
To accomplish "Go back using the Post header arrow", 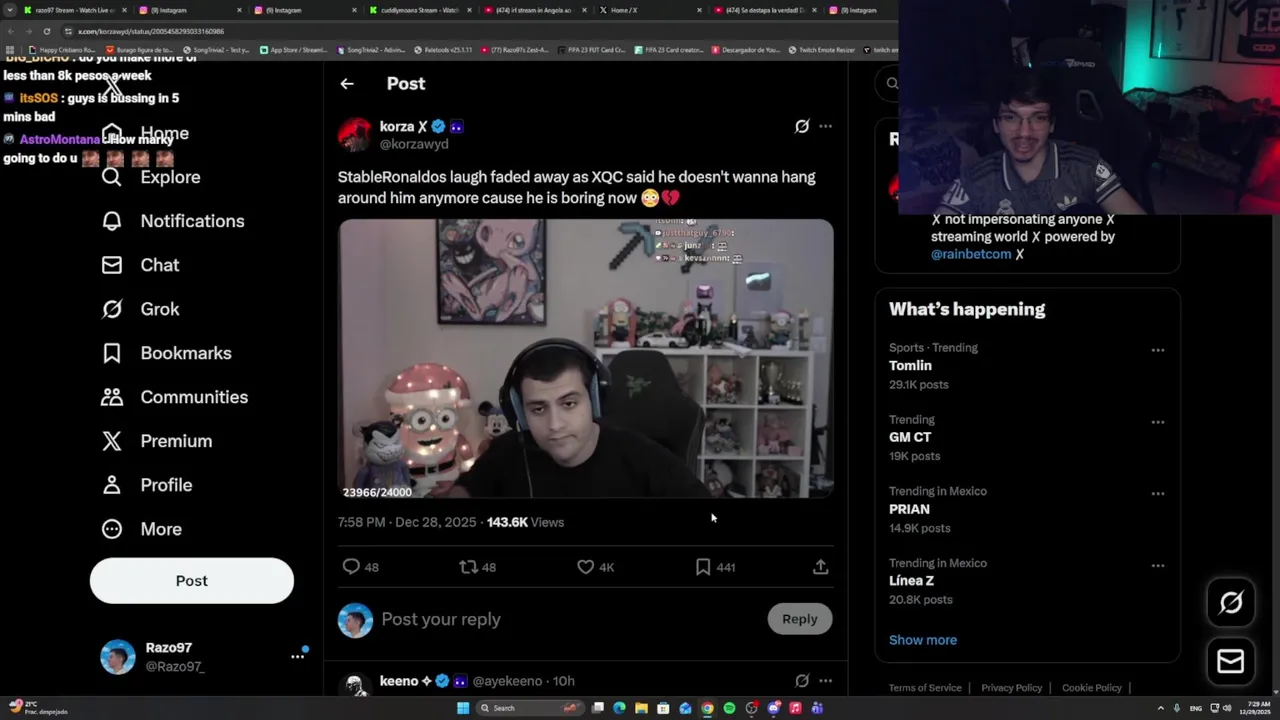I will (347, 84).
